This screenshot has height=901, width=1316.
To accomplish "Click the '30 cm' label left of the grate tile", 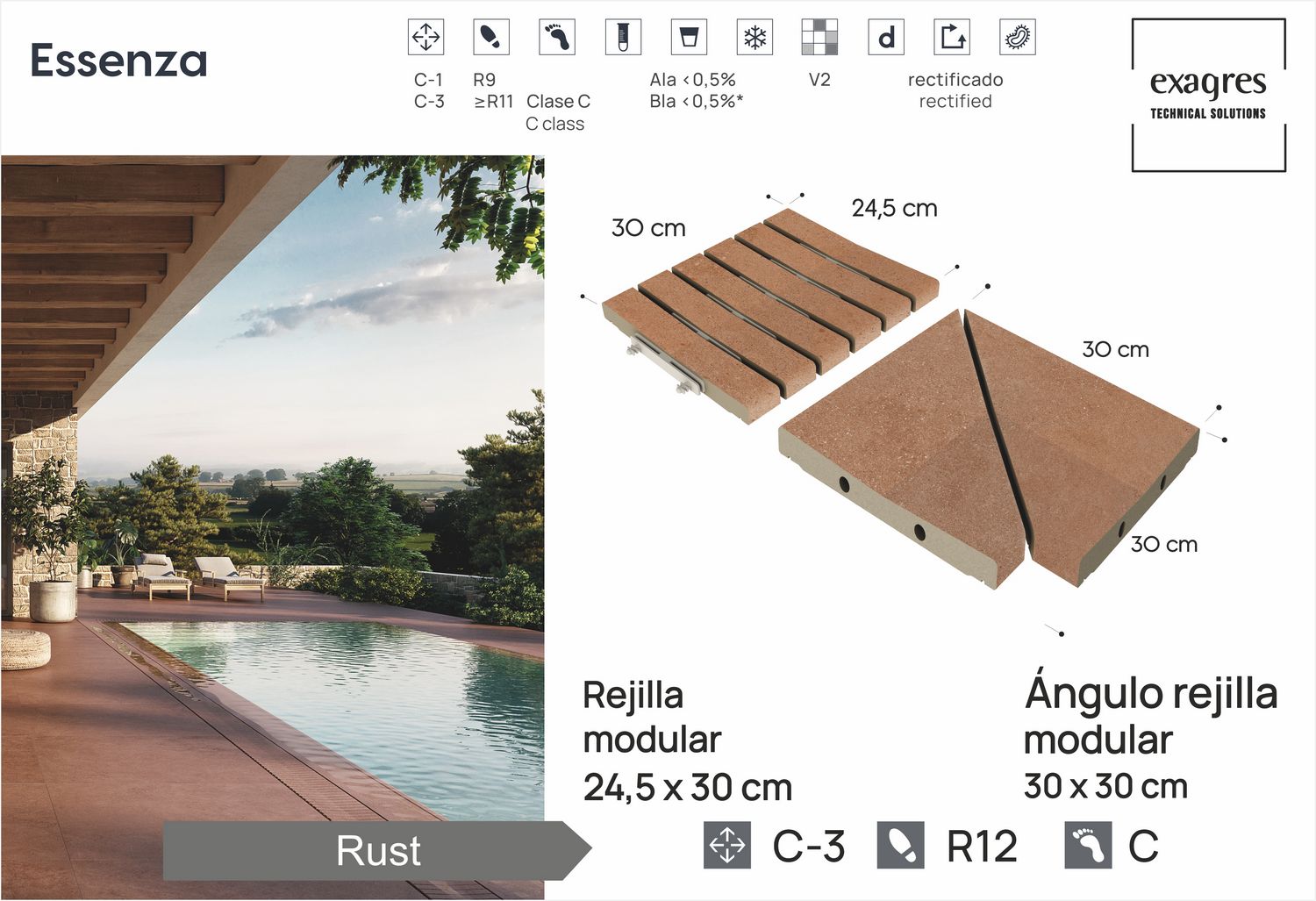I will pyautogui.click(x=648, y=228).
